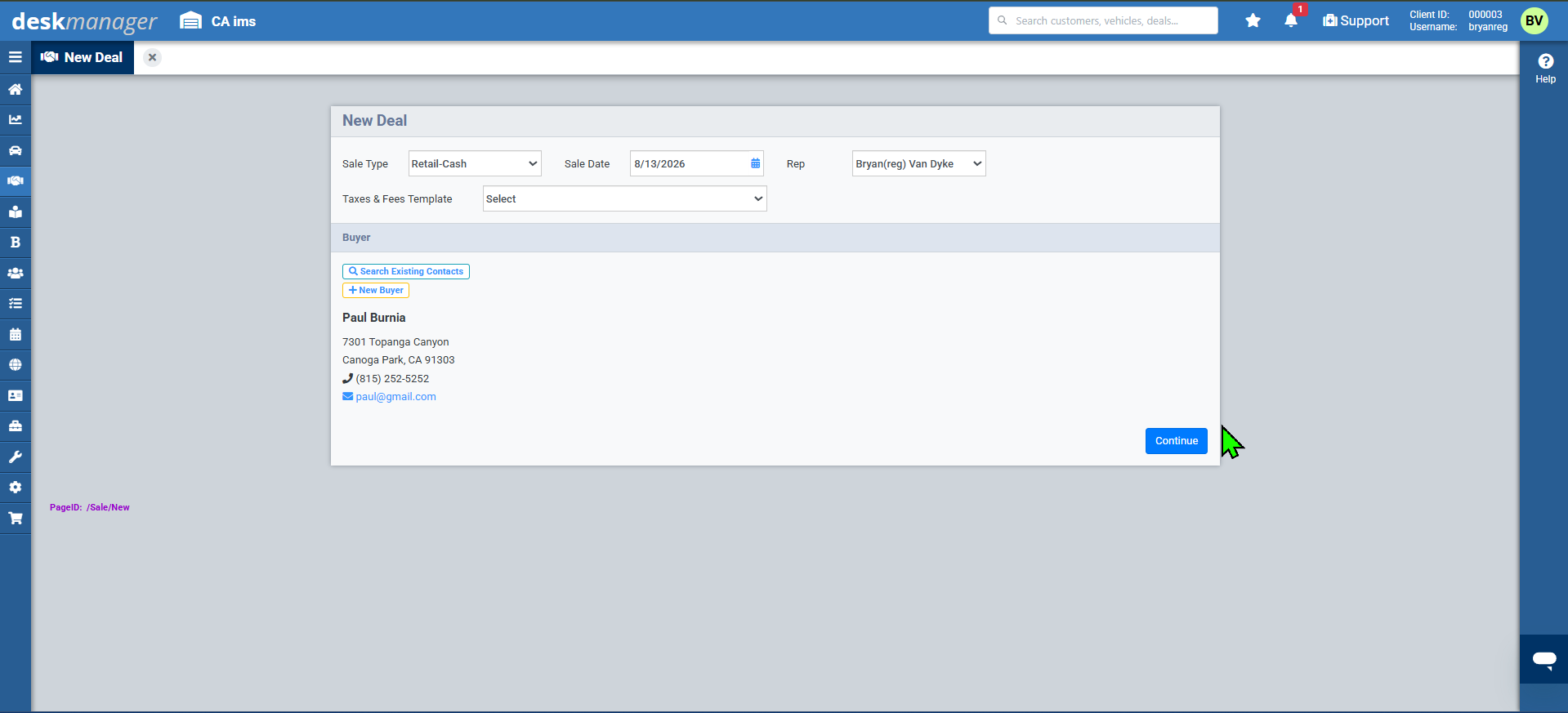
Task: Click the username bryanreg text
Action: [x=1488, y=27]
